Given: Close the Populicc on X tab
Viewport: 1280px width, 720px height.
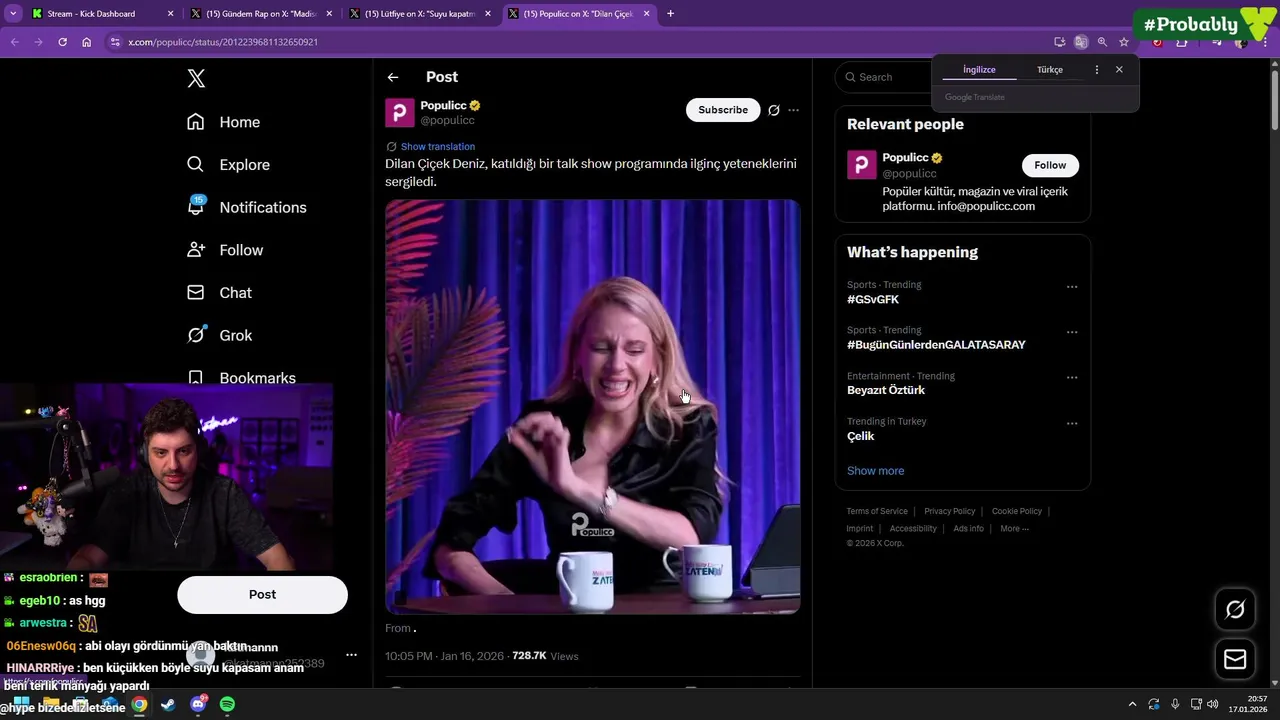Looking at the screenshot, I should pos(647,14).
